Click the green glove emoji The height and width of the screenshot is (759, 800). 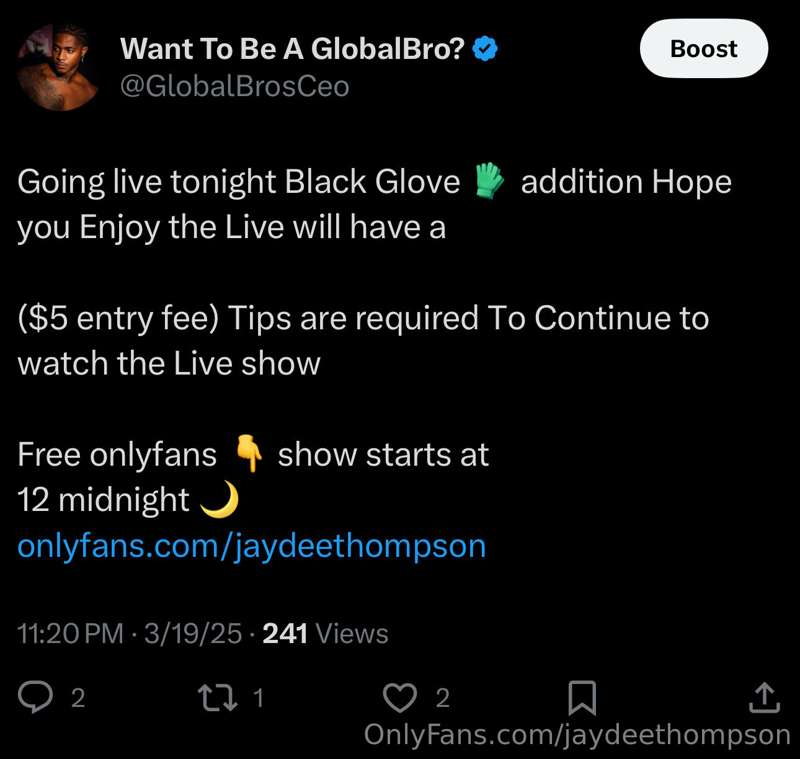[x=489, y=181]
